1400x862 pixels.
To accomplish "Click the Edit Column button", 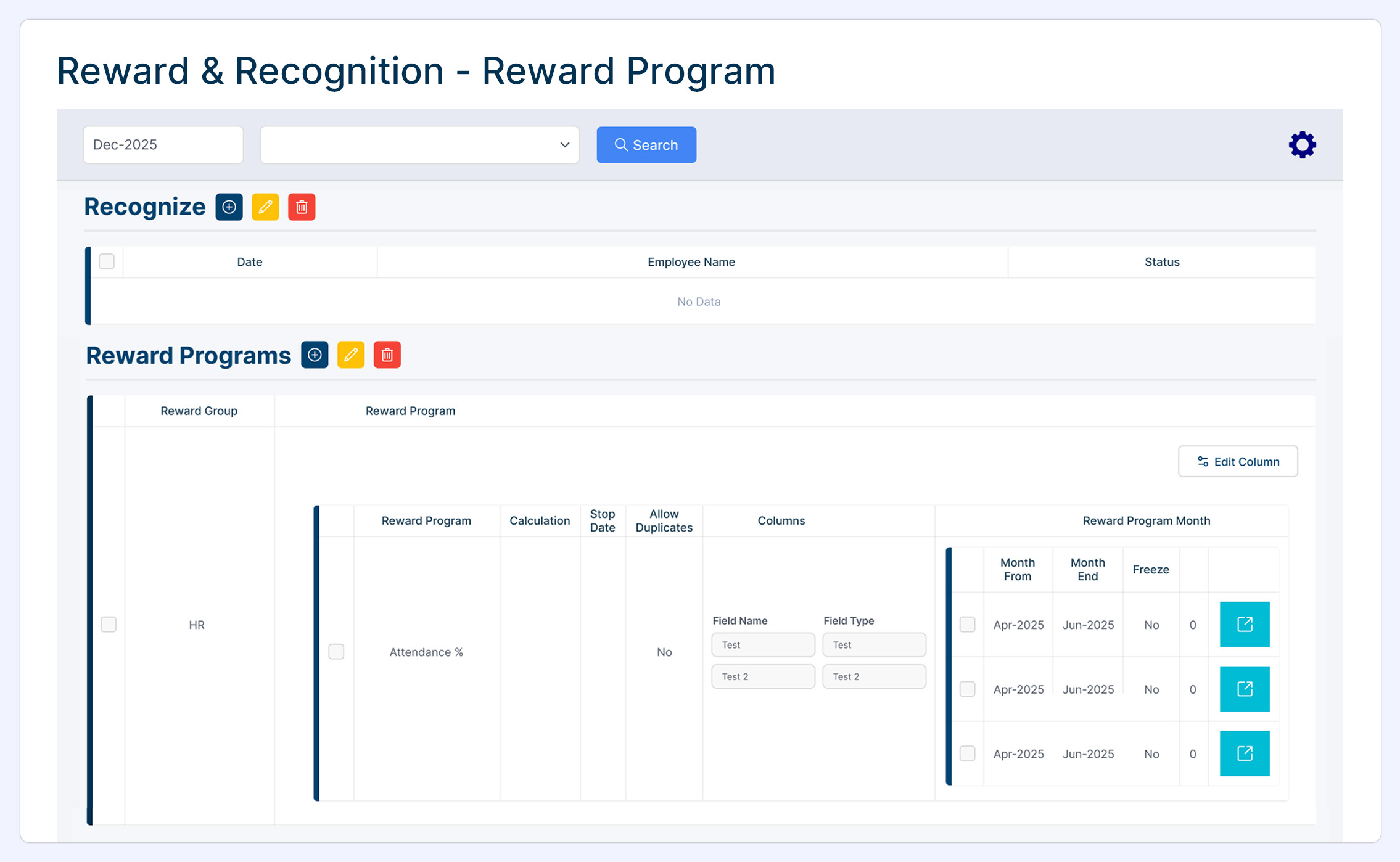I will pos(1237,461).
